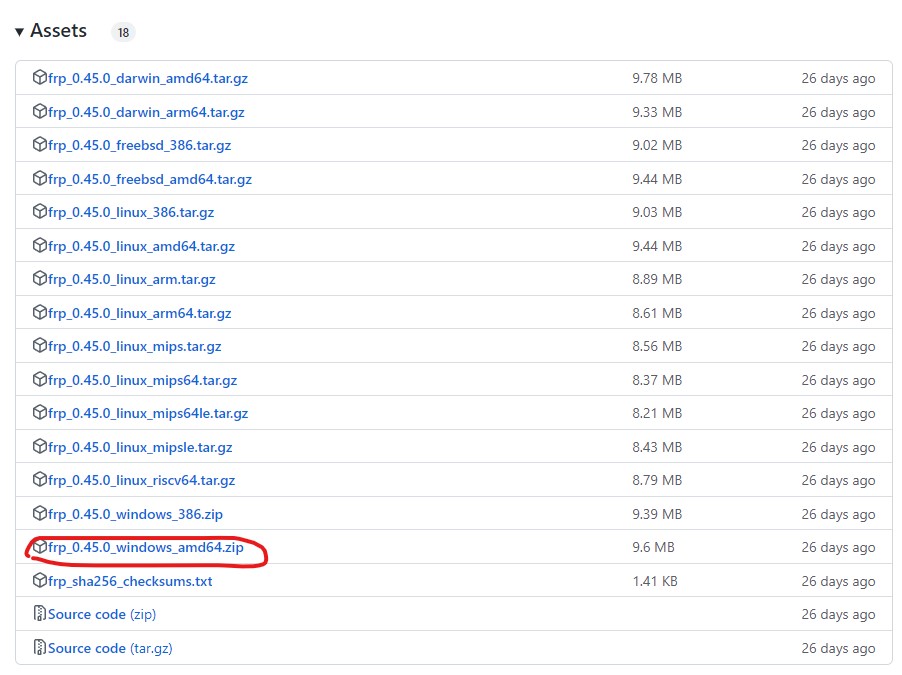Click package icon beside frp_0.45.0_freebsd_386.tar.gz
902x675 pixels.
tap(40, 145)
